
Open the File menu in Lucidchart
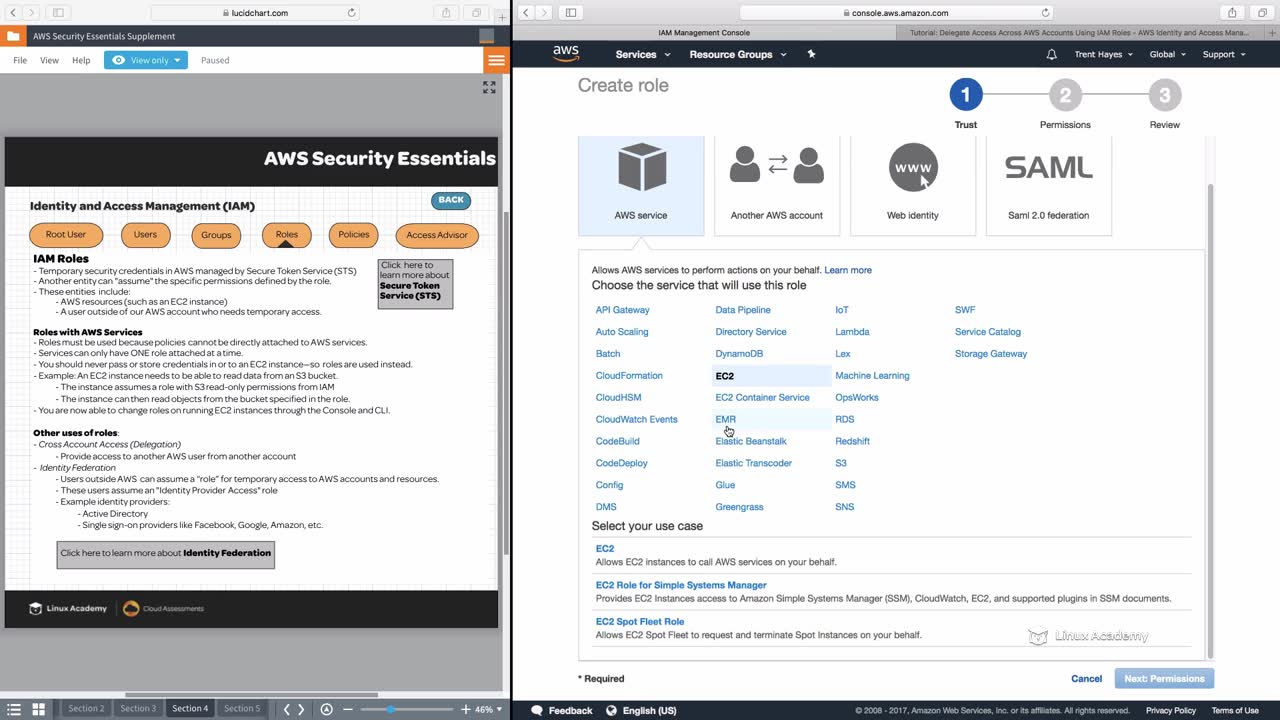coord(20,60)
